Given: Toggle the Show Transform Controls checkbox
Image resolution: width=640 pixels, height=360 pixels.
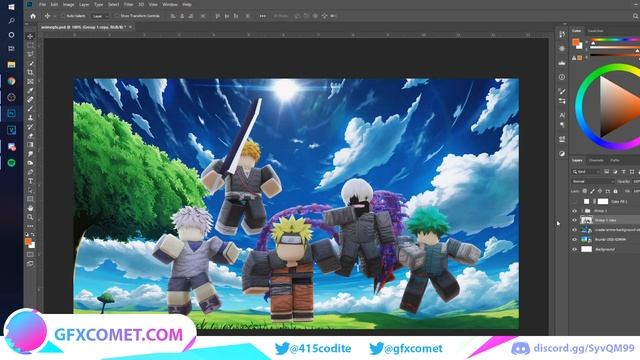Looking at the screenshot, I should (117, 16).
